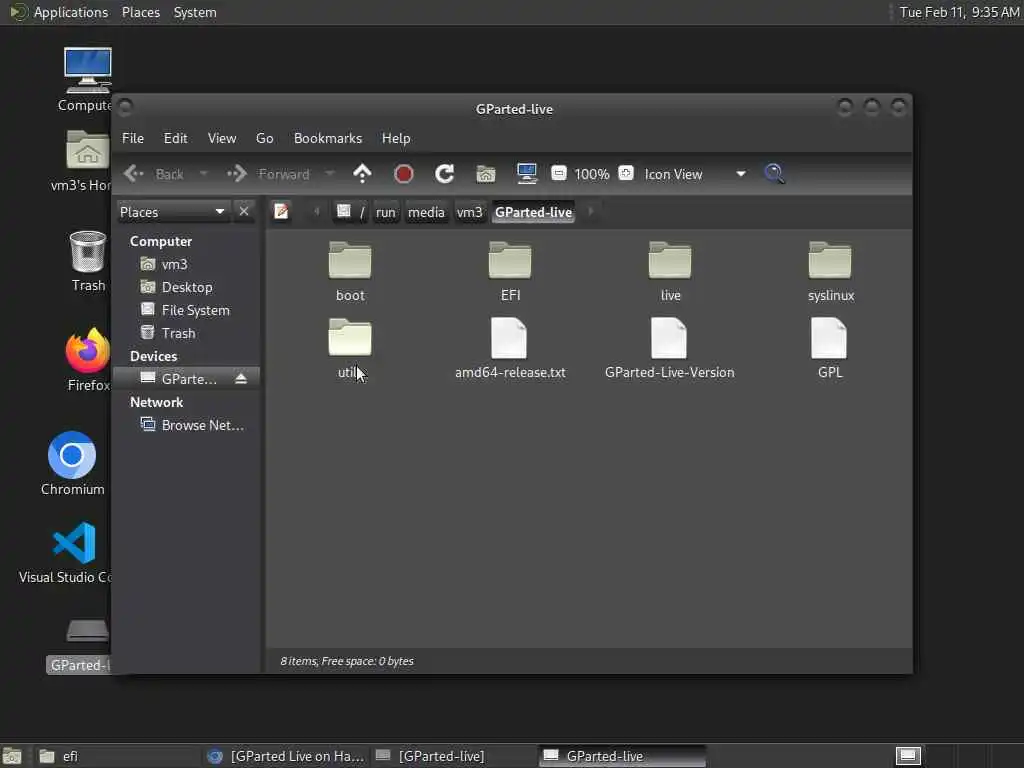Open the Help menu
This screenshot has height=768, width=1024.
coord(396,138)
